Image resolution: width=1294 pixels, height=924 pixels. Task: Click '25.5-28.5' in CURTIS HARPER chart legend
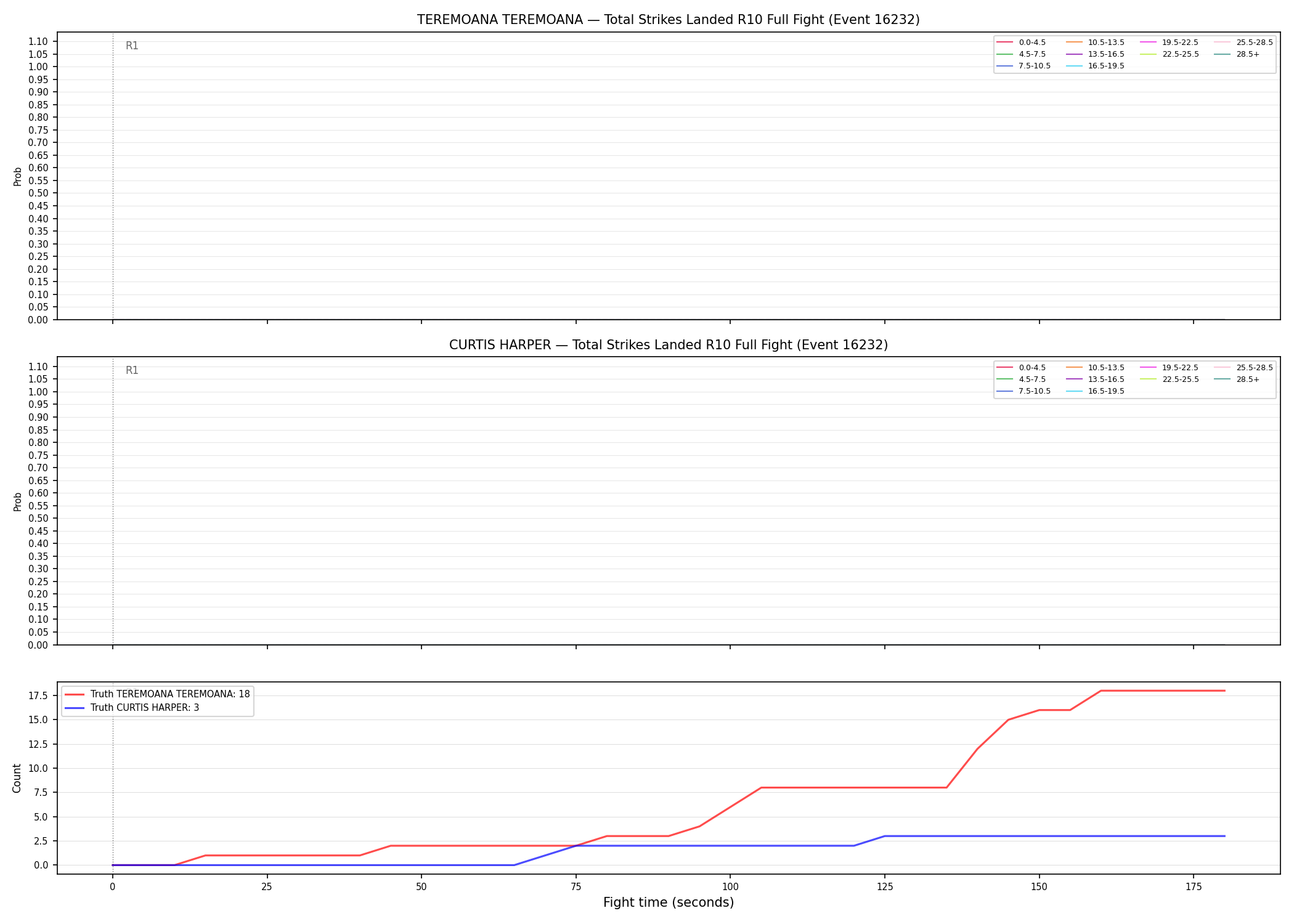click(1255, 368)
